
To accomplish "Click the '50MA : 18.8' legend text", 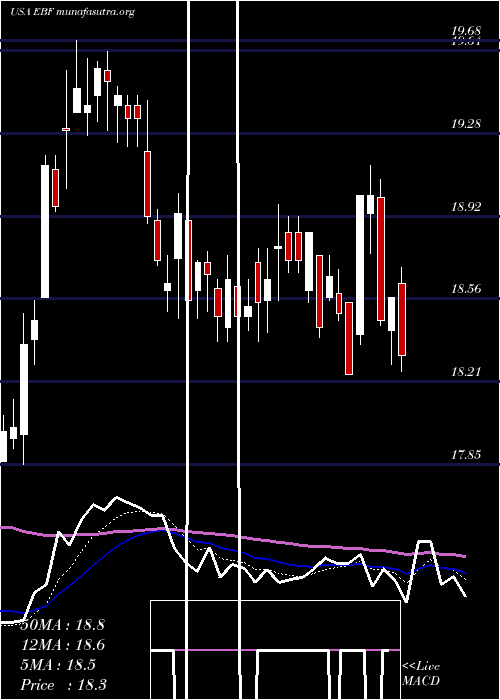I will click(62, 625).
